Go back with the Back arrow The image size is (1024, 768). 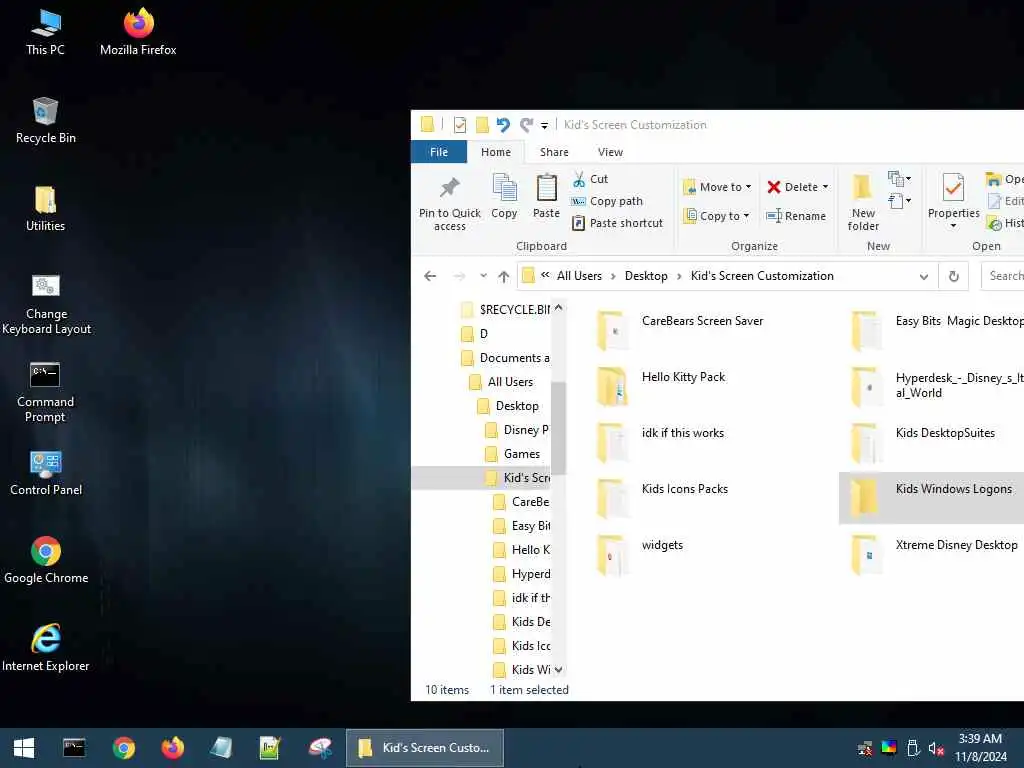click(430, 276)
